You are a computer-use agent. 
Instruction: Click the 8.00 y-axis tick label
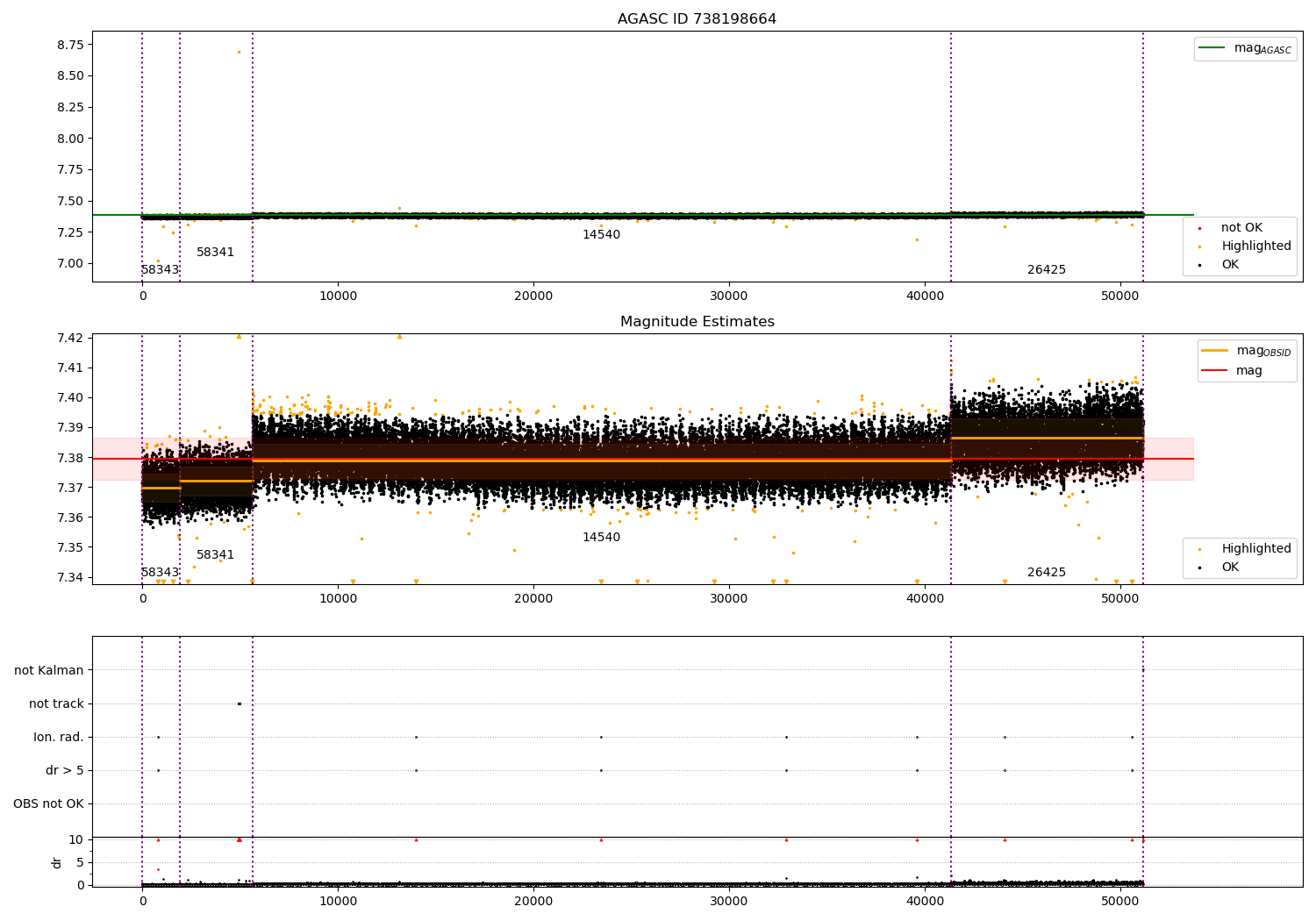click(70, 139)
